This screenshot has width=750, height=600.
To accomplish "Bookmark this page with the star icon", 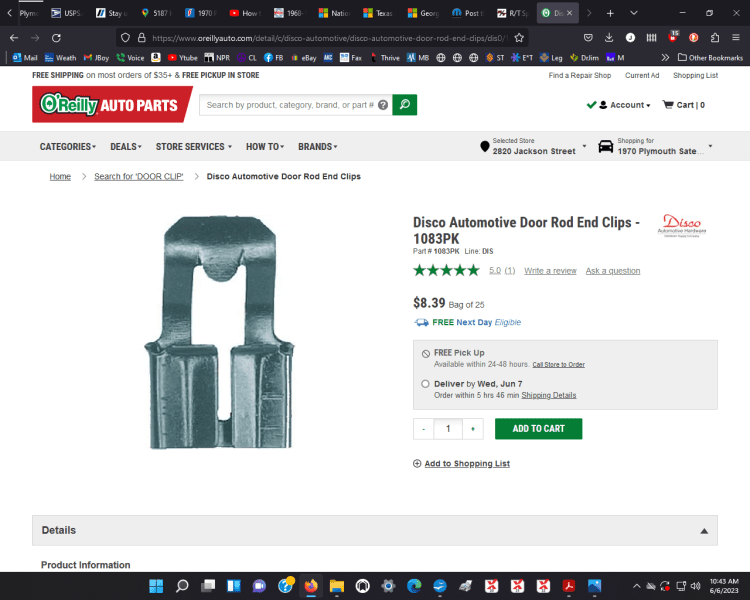I will [x=519, y=38].
